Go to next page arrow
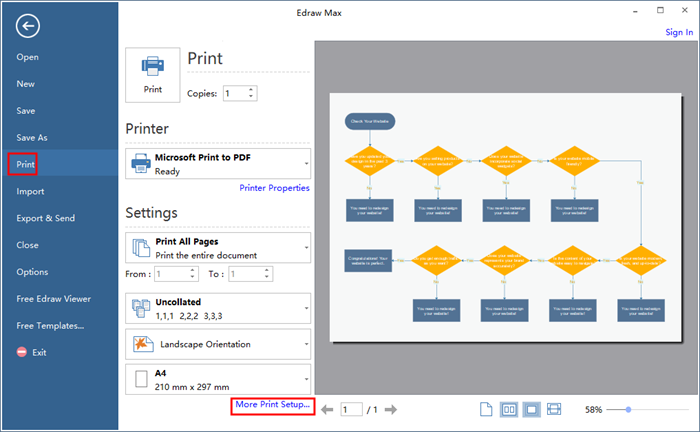The width and height of the screenshot is (700, 432). [391, 410]
